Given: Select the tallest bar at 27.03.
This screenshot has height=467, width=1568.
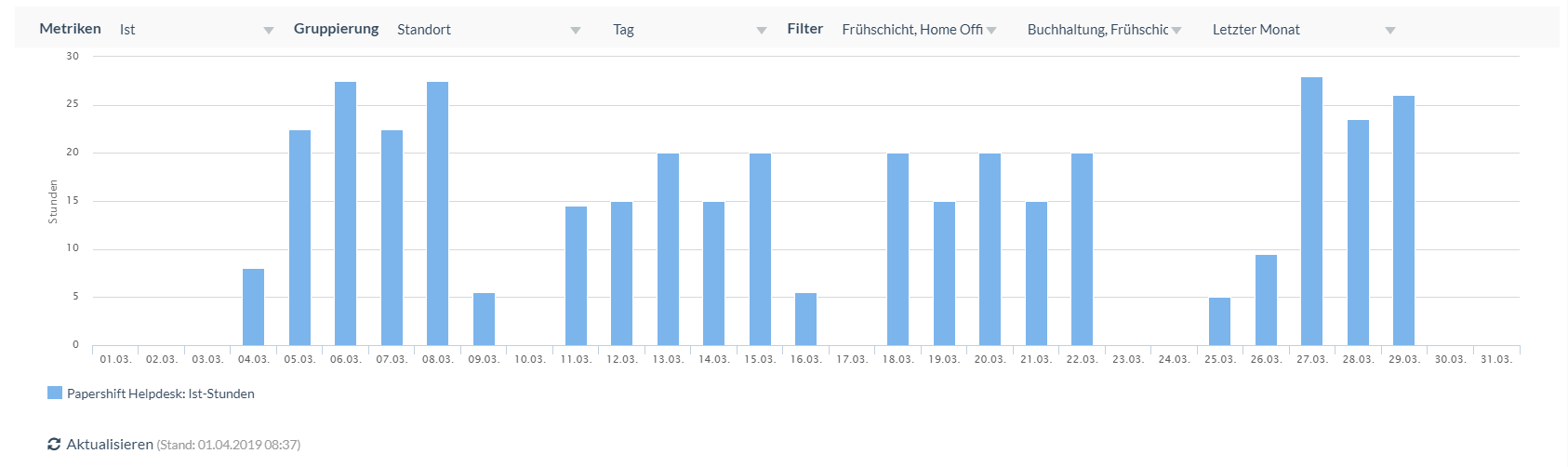Looking at the screenshot, I should tap(1311, 211).
